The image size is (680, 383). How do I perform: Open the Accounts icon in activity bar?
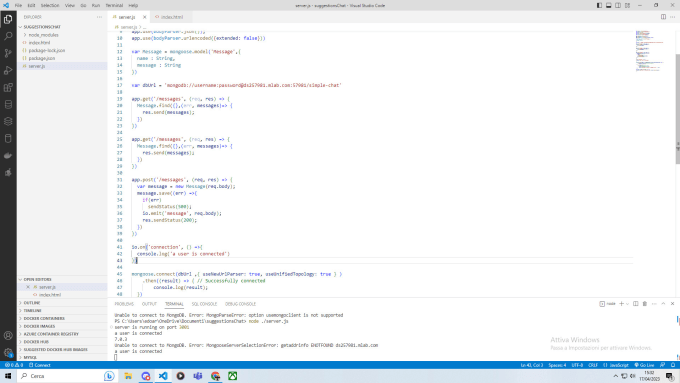click(x=8, y=335)
